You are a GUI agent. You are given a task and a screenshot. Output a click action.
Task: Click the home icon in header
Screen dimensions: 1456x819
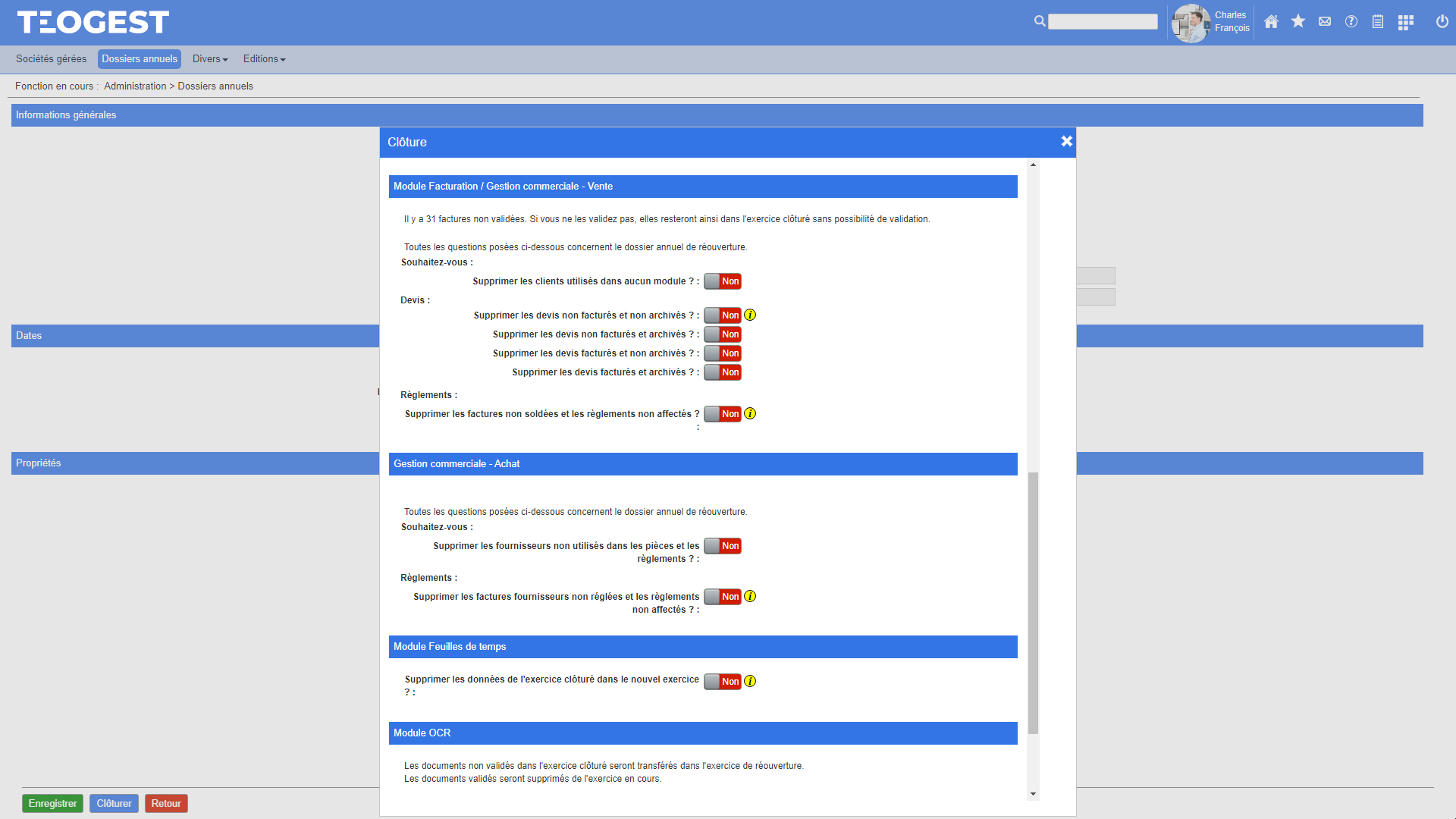[x=1272, y=22]
